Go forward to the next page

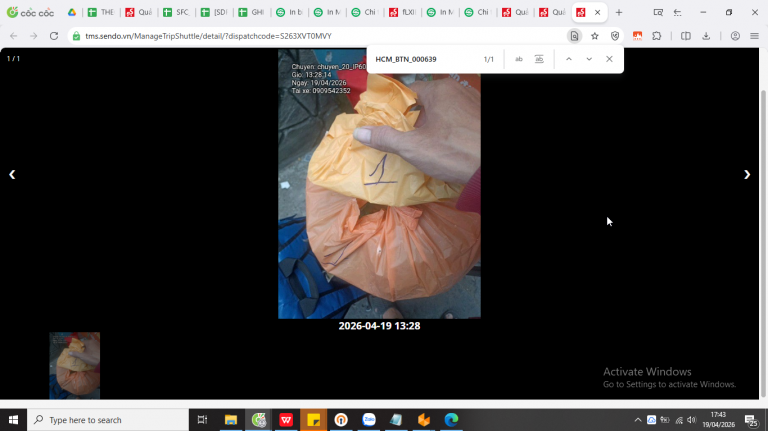[33, 36]
